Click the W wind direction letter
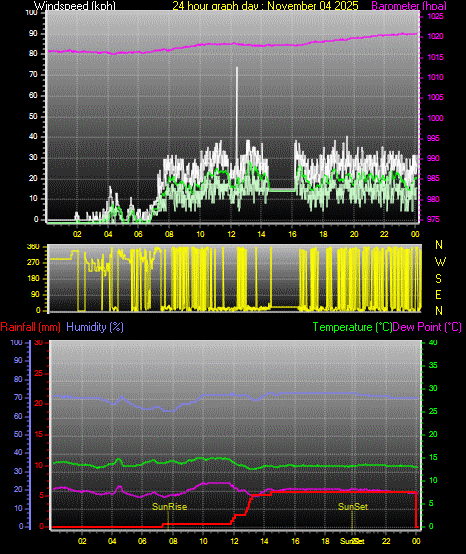 (x=440, y=262)
